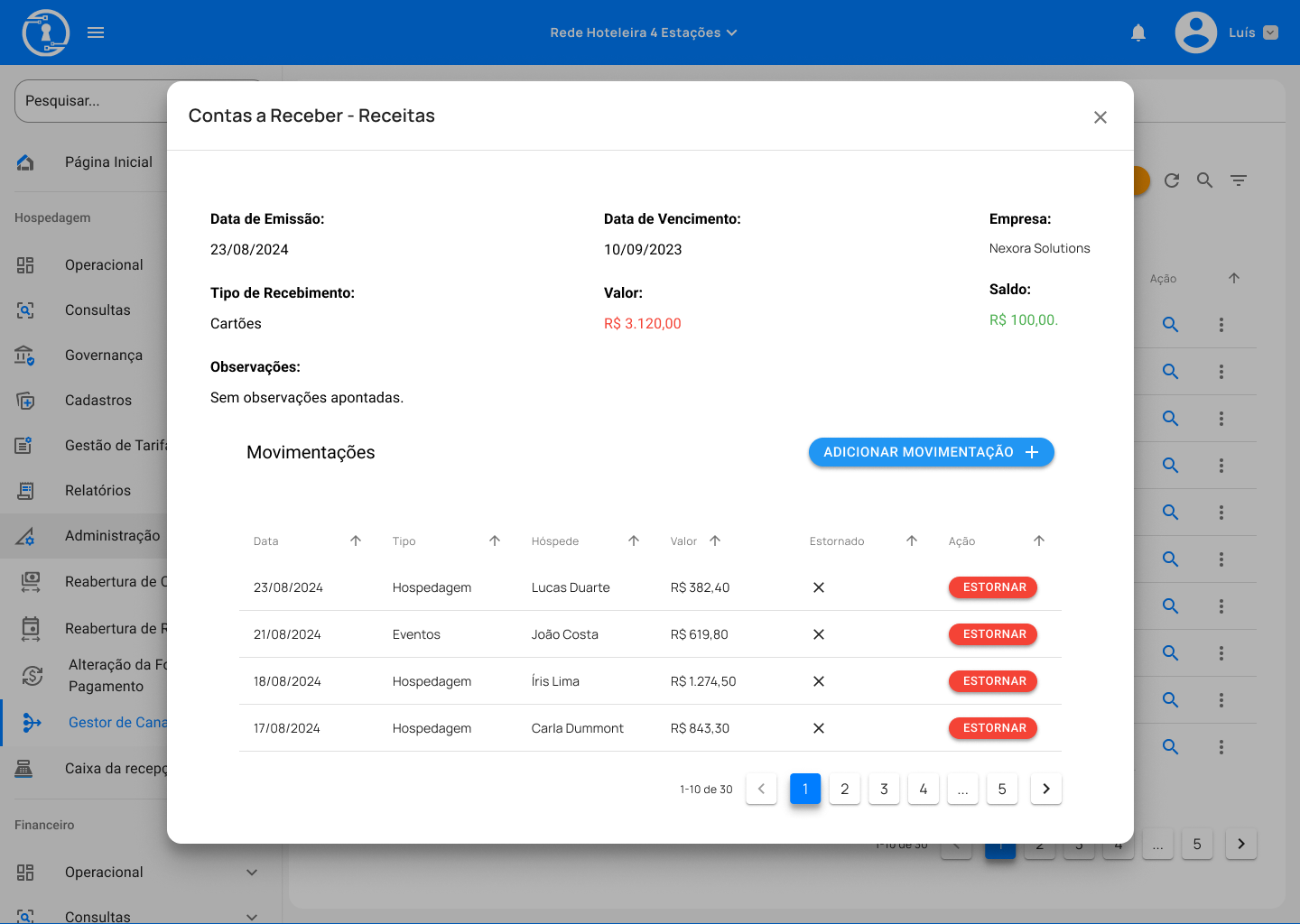The width and height of the screenshot is (1300, 924).
Task: Toggle sort on the Estornado column
Action: tap(912, 541)
